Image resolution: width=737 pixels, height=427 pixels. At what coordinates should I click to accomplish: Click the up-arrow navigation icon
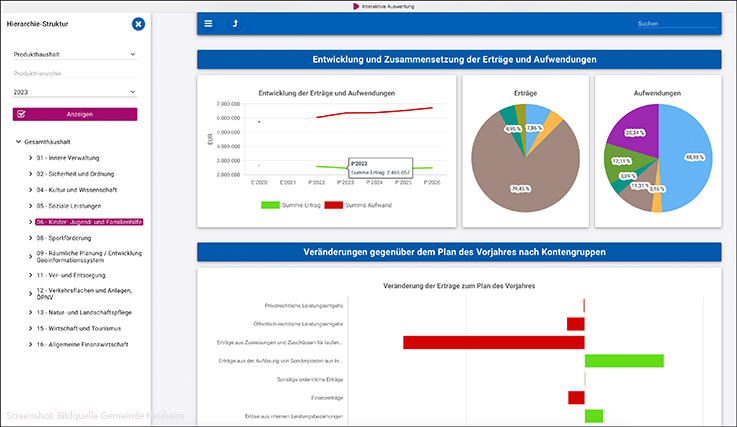click(x=235, y=23)
